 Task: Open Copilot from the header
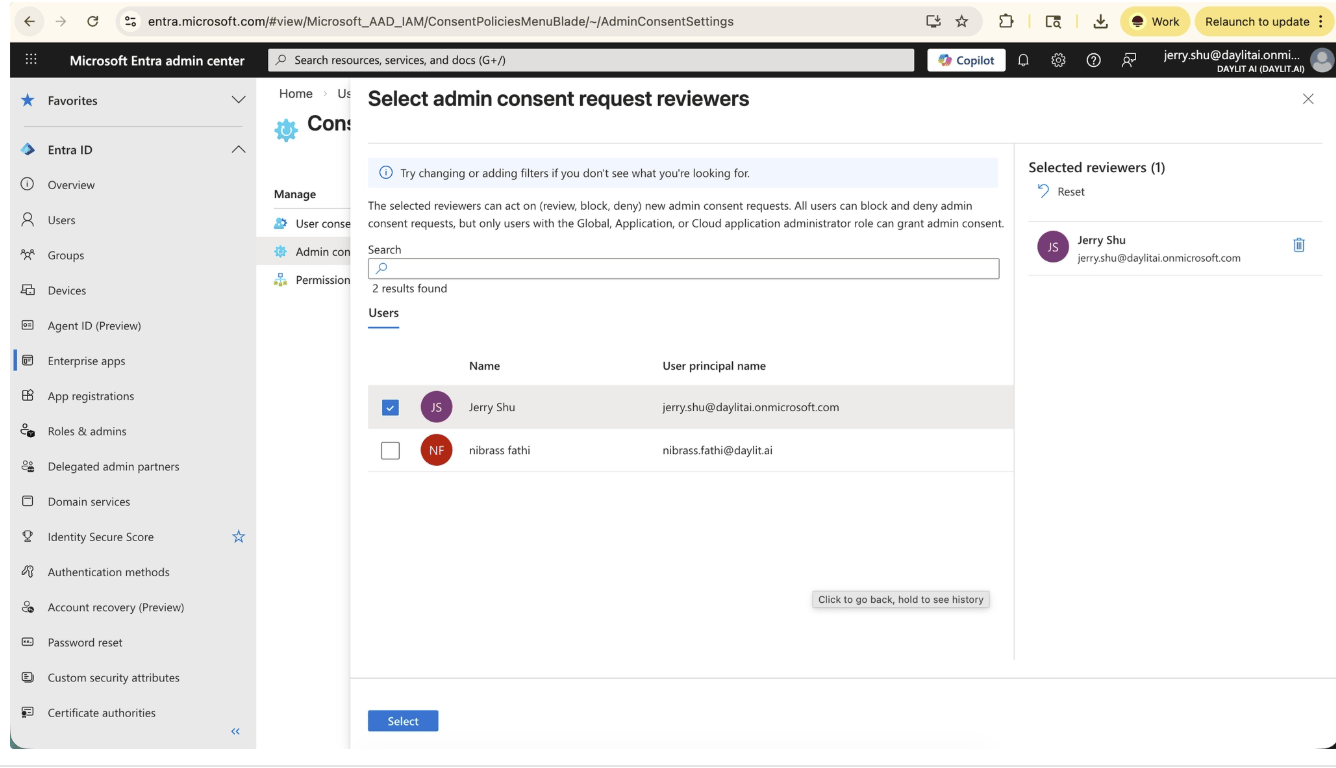click(966, 60)
